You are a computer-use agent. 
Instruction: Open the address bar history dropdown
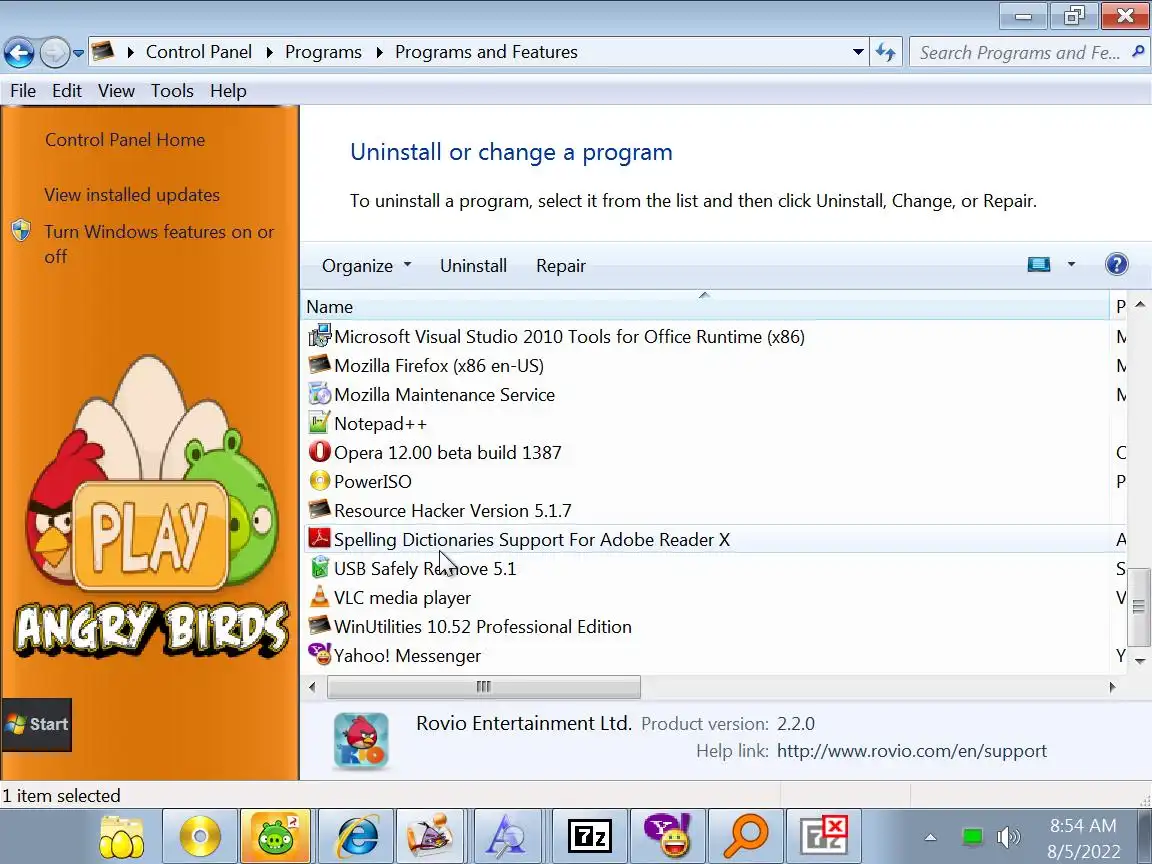857,52
